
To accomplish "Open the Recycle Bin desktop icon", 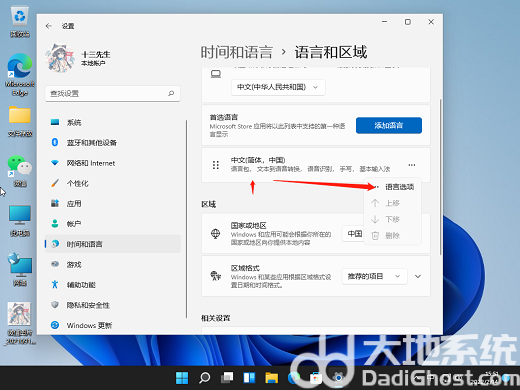I will point(20,22).
